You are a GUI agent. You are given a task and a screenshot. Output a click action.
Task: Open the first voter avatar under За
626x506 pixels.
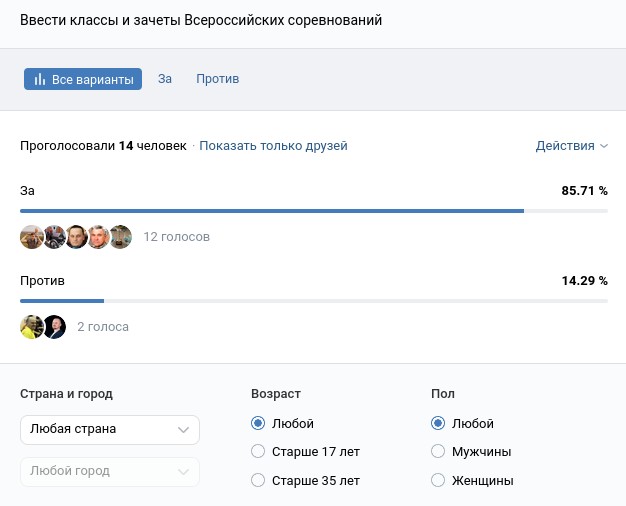click(32, 237)
